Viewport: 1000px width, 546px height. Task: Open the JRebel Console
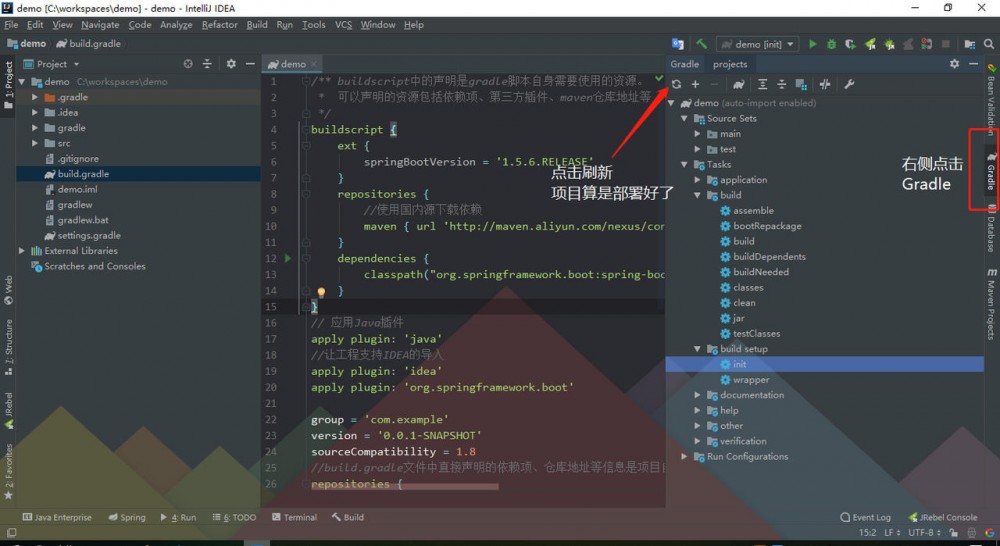943,517
